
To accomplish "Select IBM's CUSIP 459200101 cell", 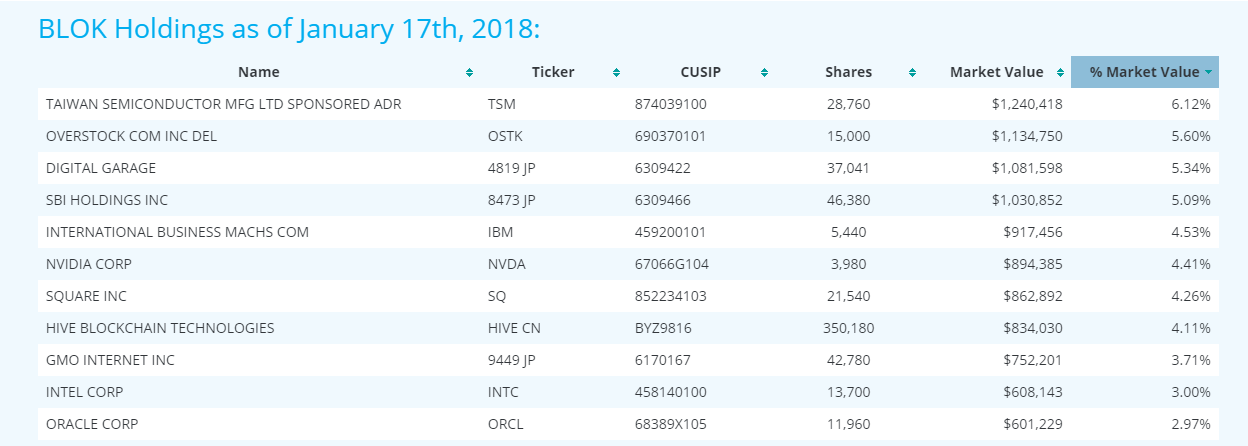I will (671, 232).
